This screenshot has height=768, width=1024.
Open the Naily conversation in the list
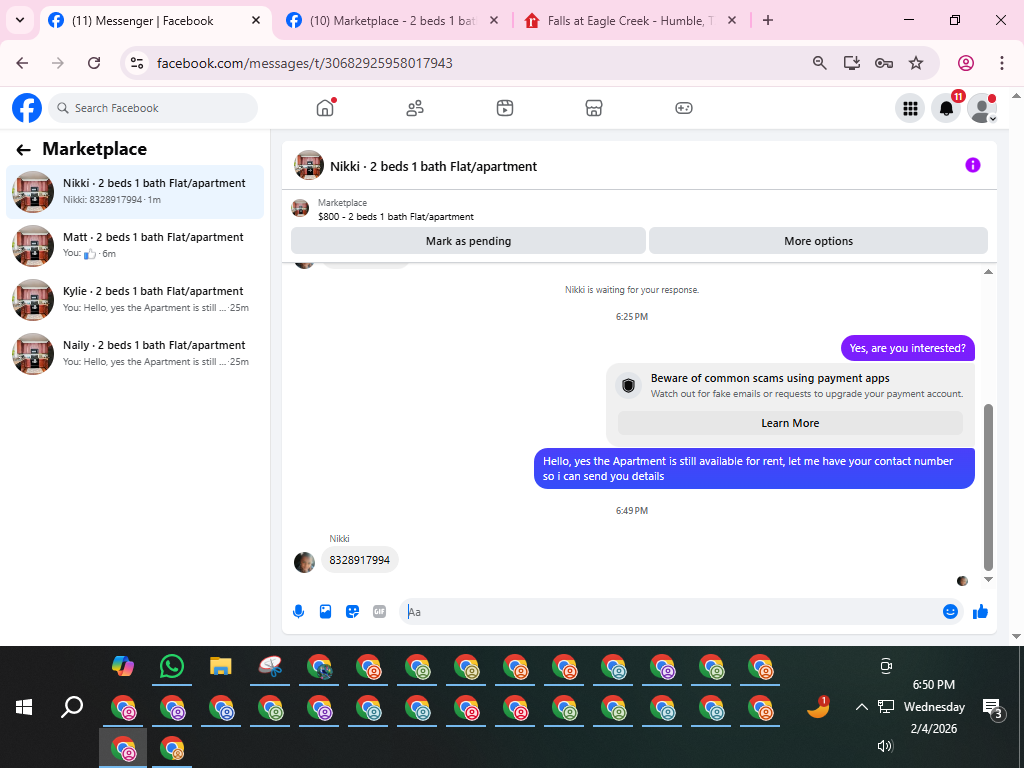coord(135,354)
